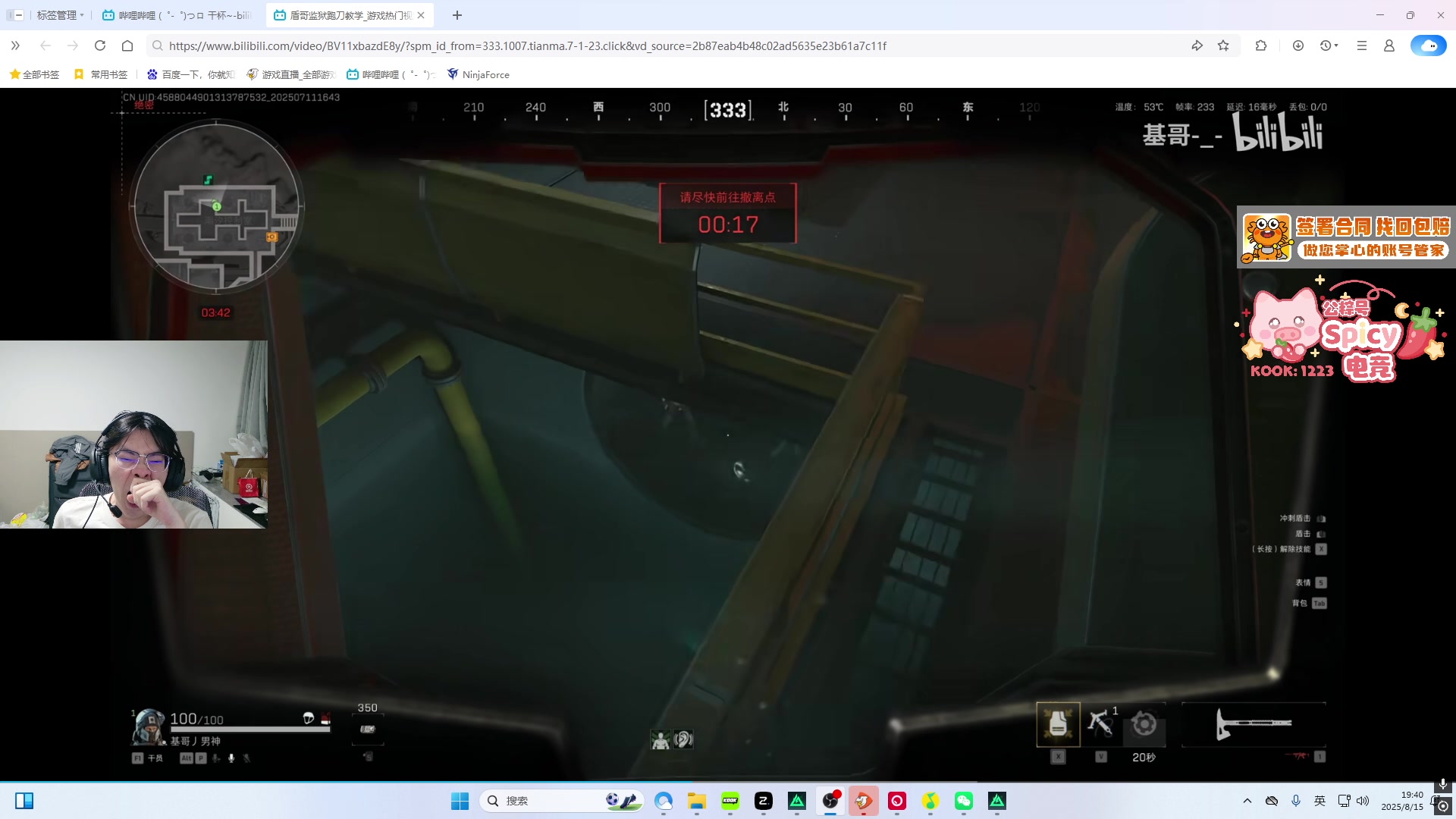The image size is (1456, 819).
Task: Open network settings tray icon
Action: [x=1344, y=801]
